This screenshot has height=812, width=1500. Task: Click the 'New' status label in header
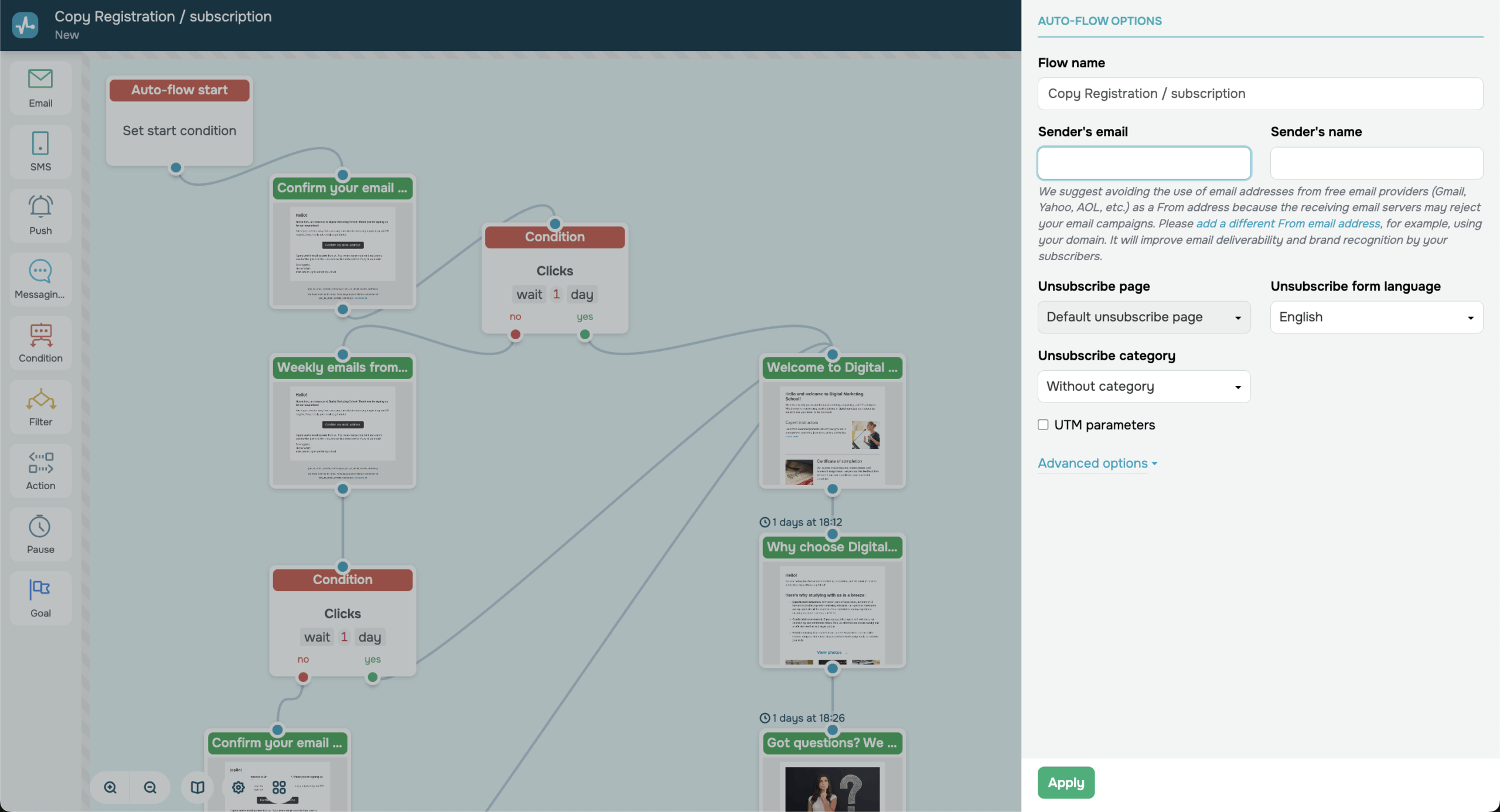pyautogui.click(x=67, y=35)
